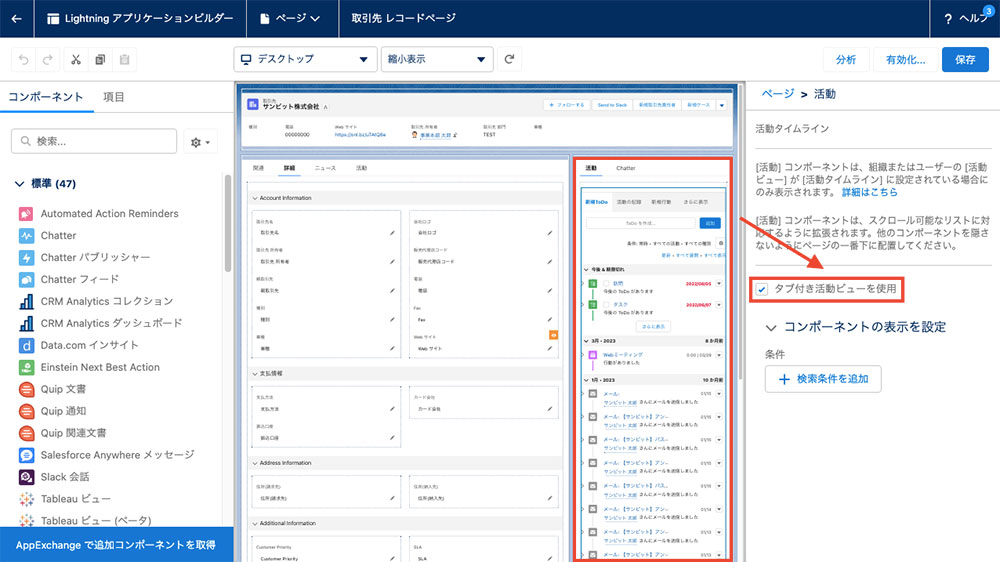Click the component 検索 field

click(x=94, y=141)
